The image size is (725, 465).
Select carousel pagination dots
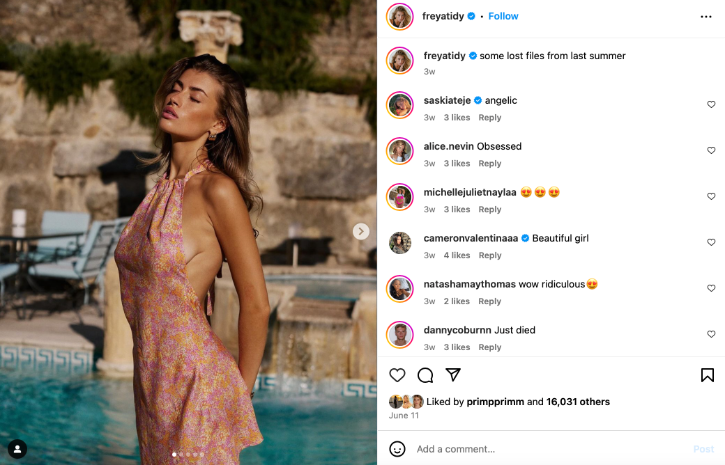pos(187,455)
